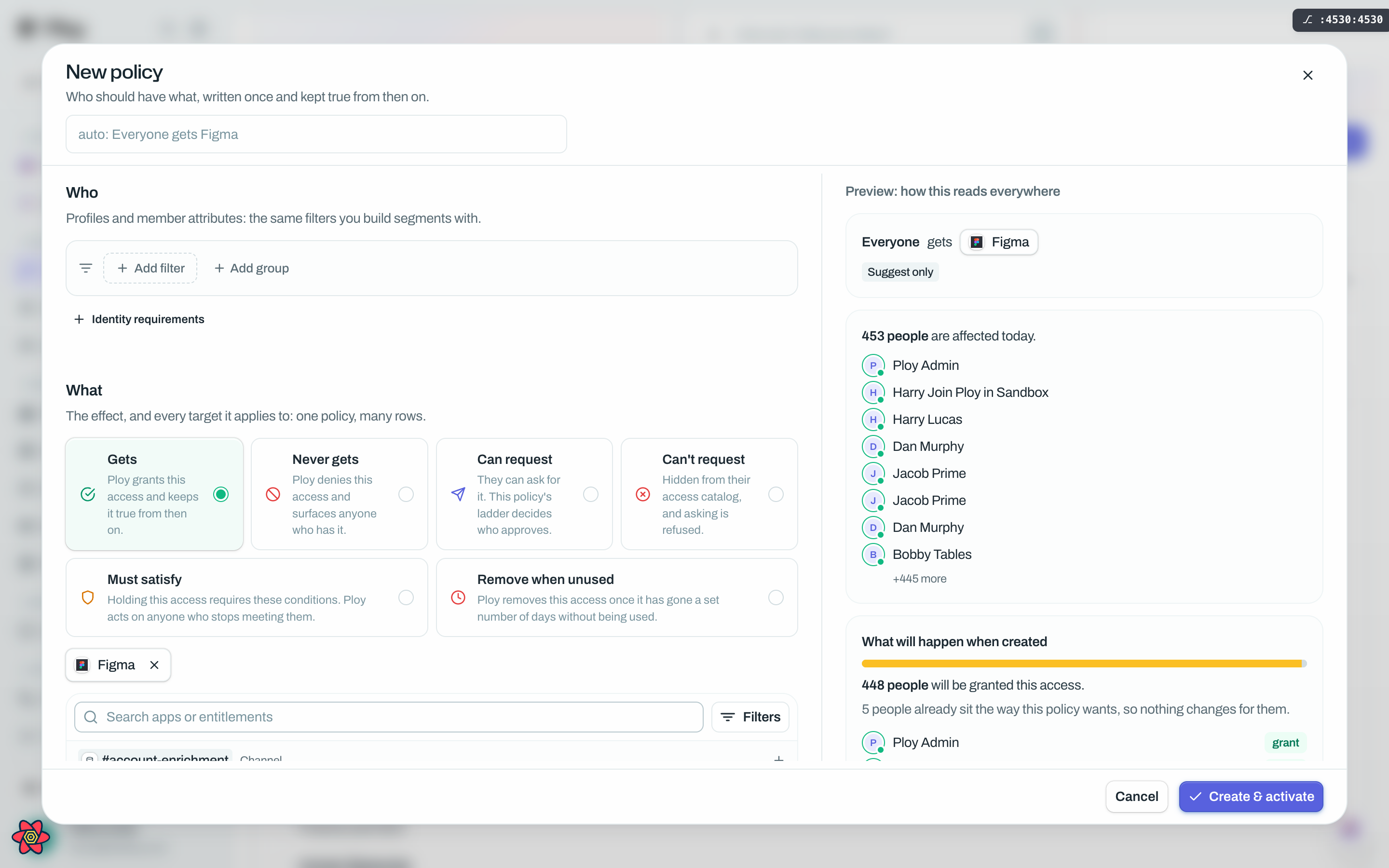
Task: Close the New policy dialog
Action: tap(1307, 75)
